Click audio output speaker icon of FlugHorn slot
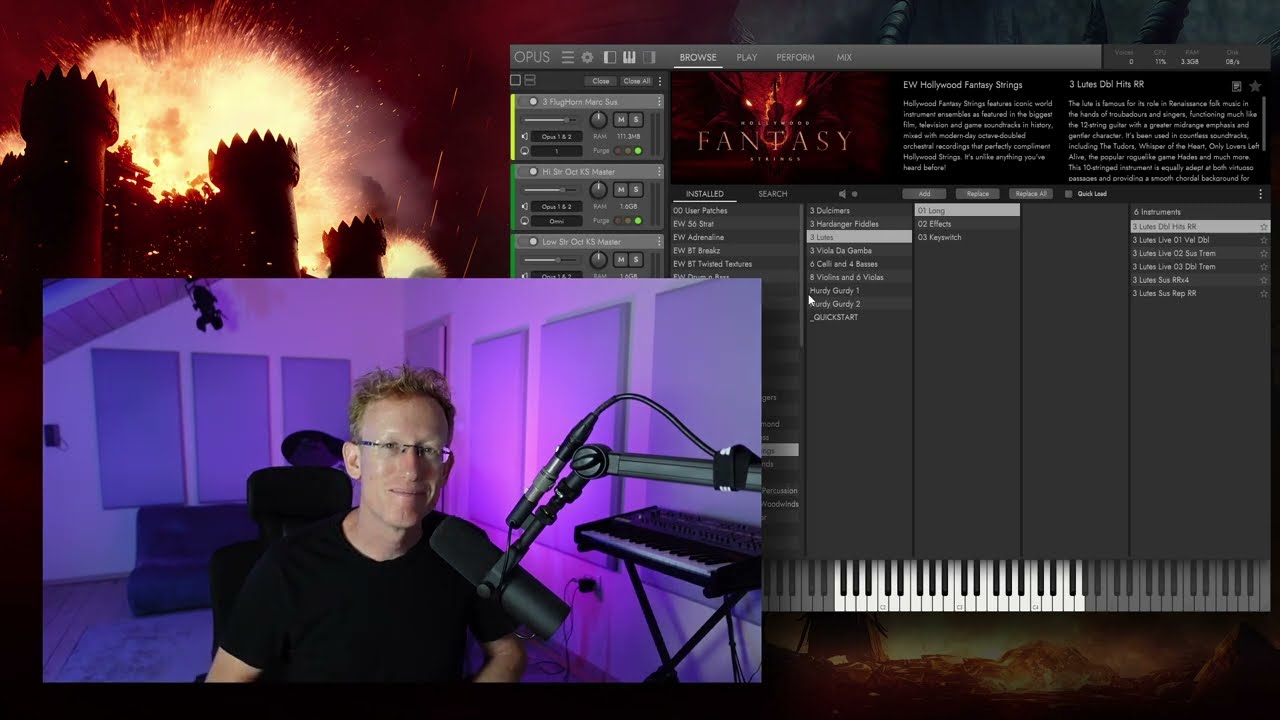The width and height of the screenshot is (1280, 720). 524,136
